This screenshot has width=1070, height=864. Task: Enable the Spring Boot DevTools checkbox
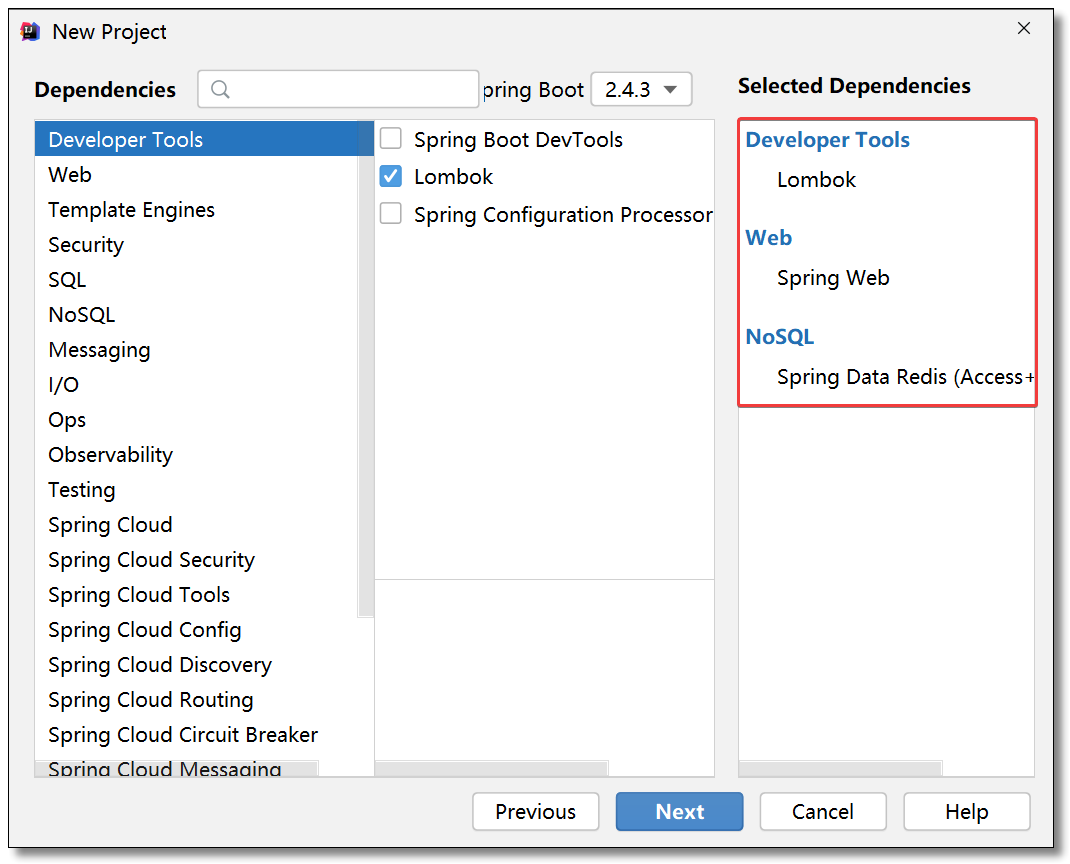click(x=391, y=139)
